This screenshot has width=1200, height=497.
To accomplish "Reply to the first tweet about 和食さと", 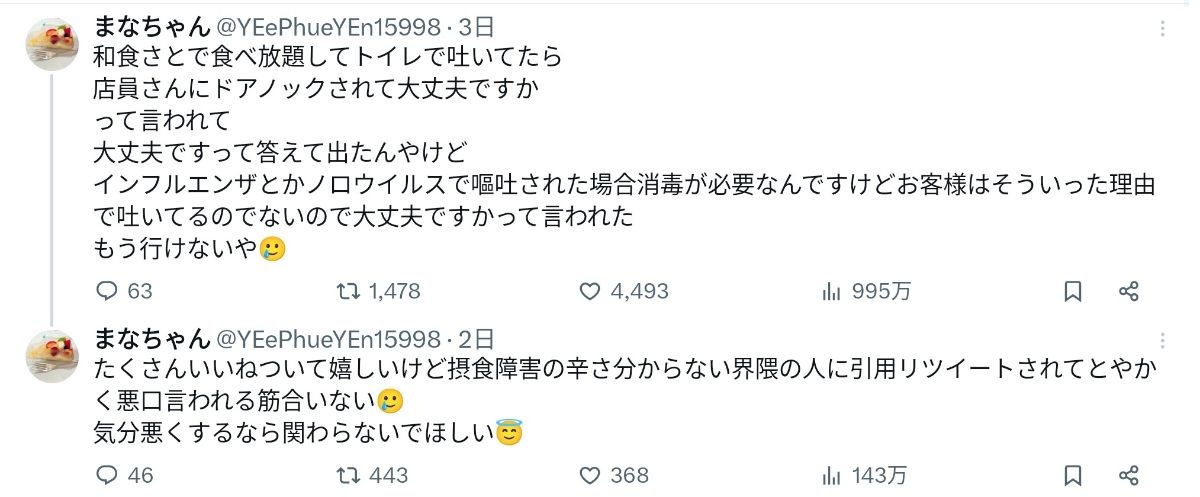I will [x=107, y=291].
